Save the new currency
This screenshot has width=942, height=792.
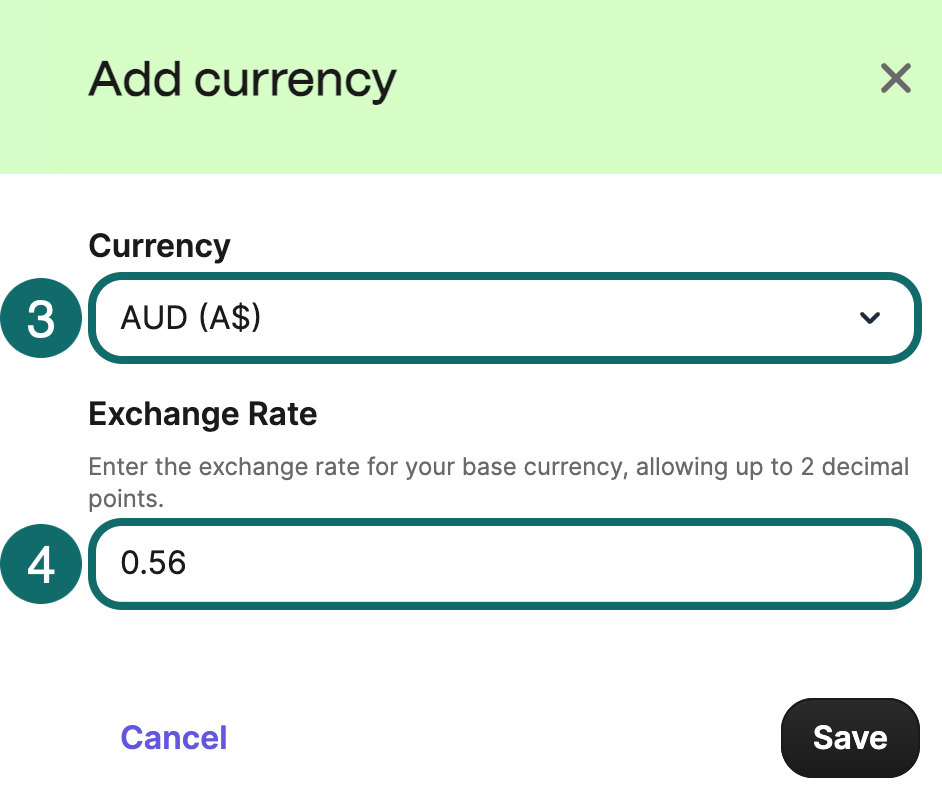(x=849, y=737)
